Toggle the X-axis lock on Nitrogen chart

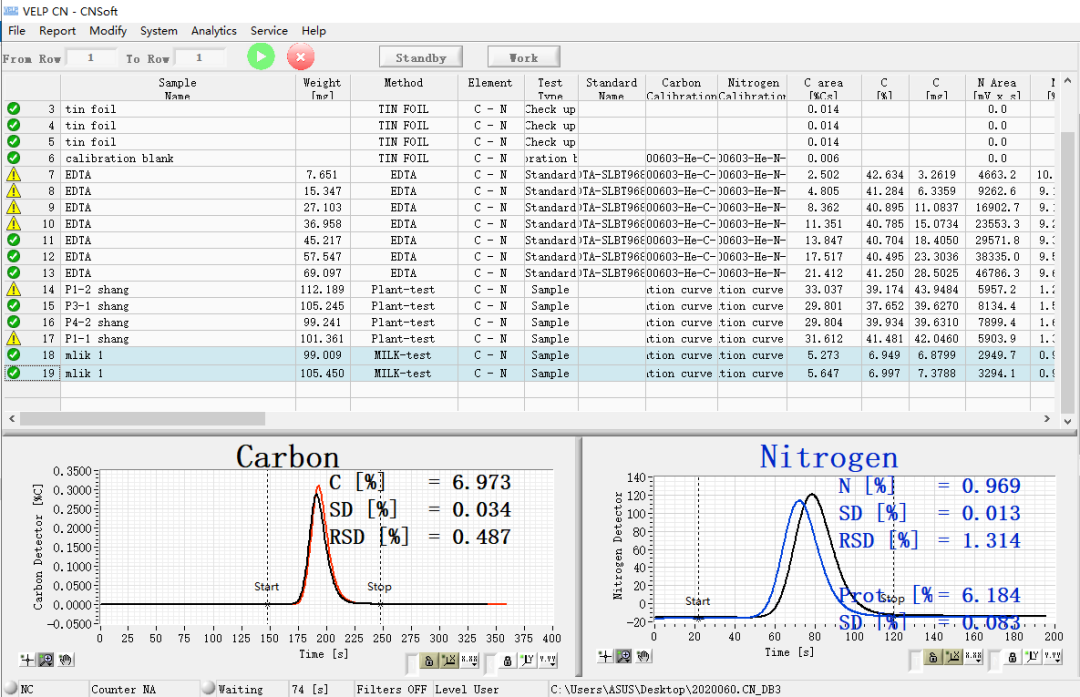pos(933,657)
